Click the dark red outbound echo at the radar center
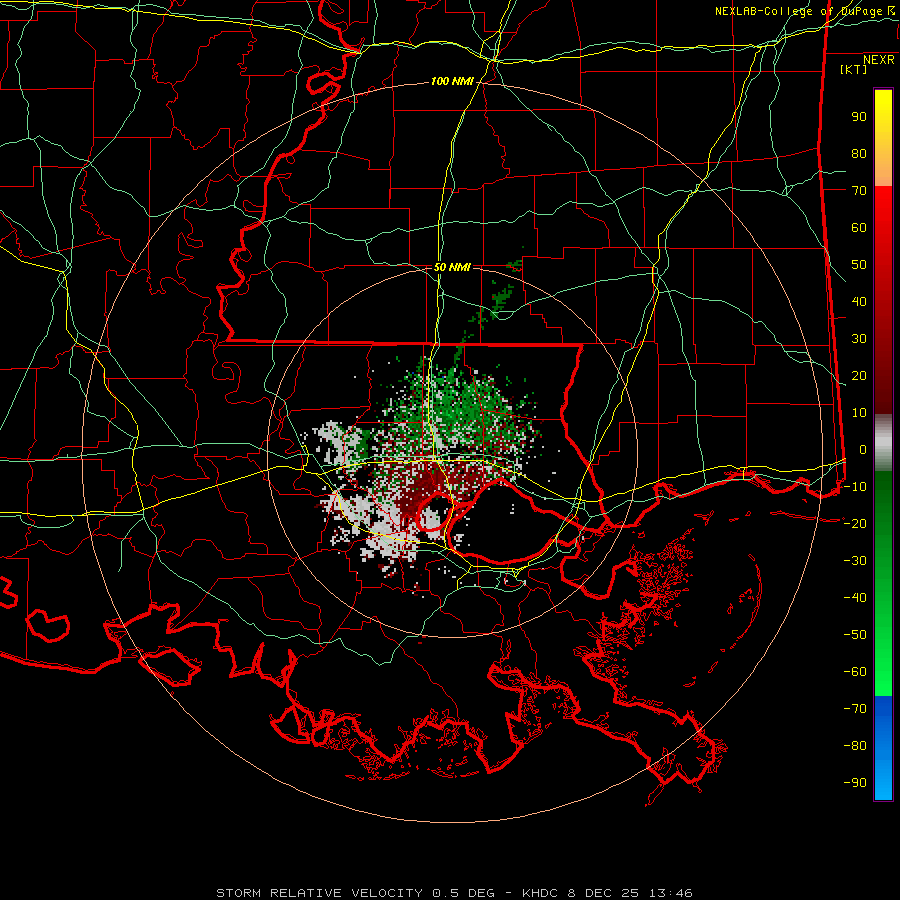Screen dimensions: 900x900 pyautogui.click(x=428, y=488)
